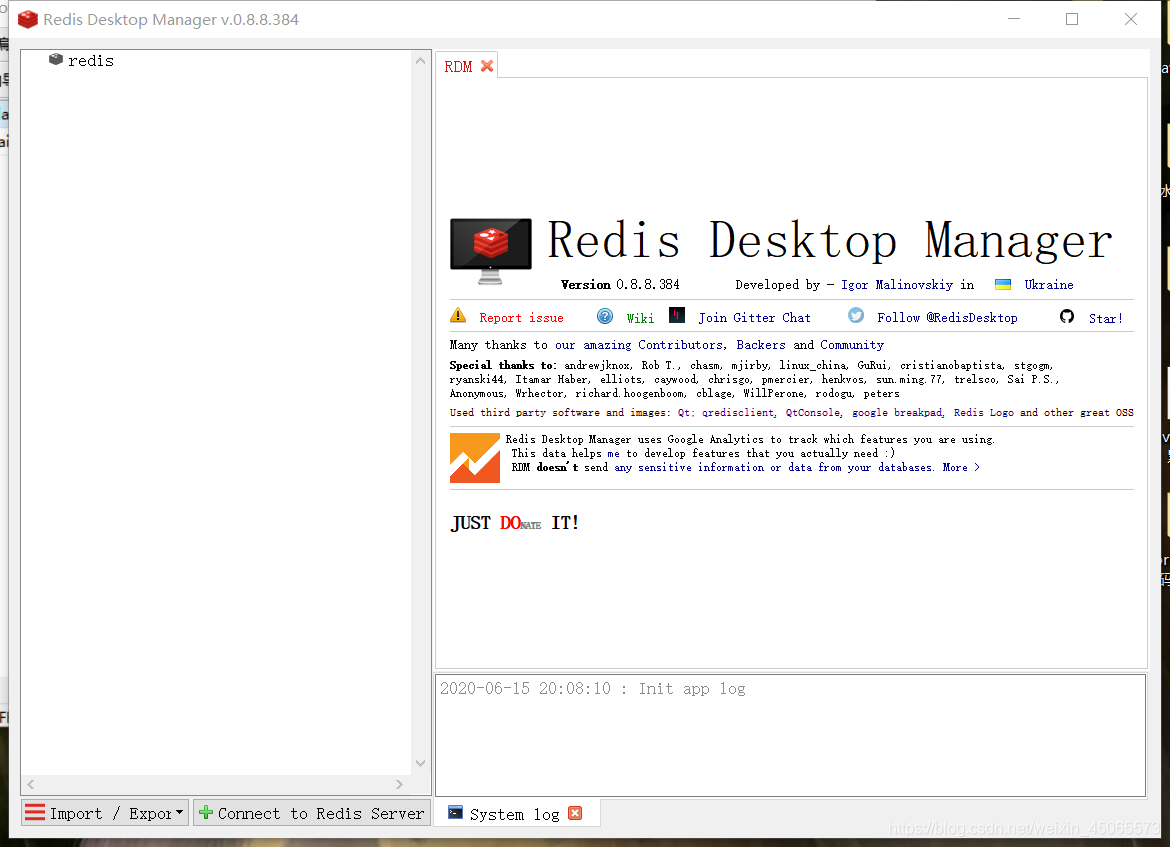
Task: Click the GitHub octocat icon
Action: pos(1067,316)
